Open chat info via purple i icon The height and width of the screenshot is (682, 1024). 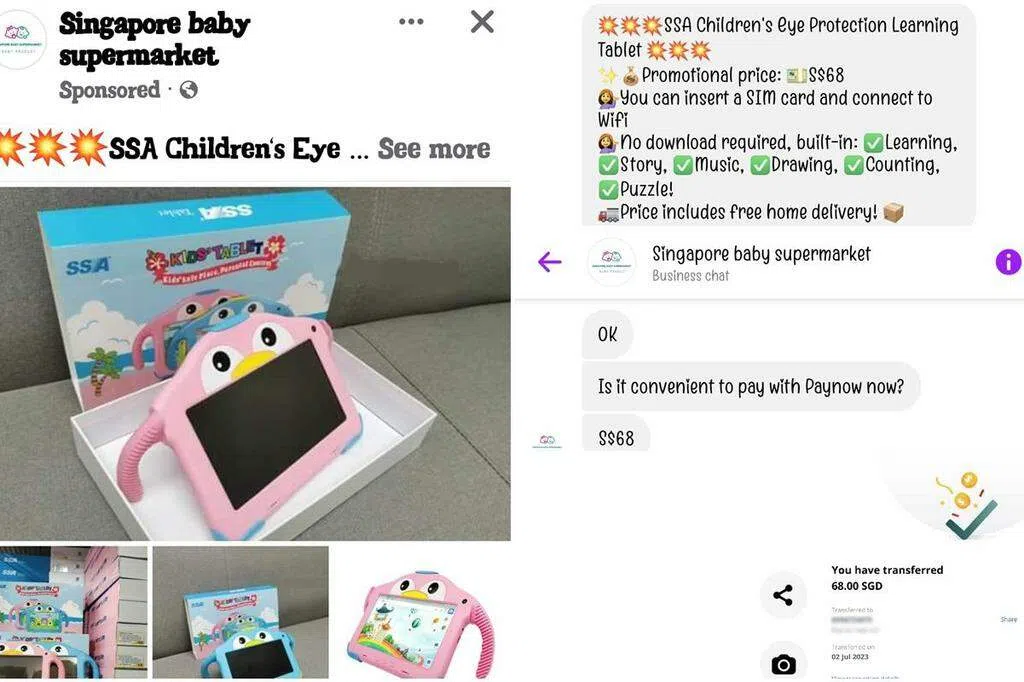(x=1008, y=262)
